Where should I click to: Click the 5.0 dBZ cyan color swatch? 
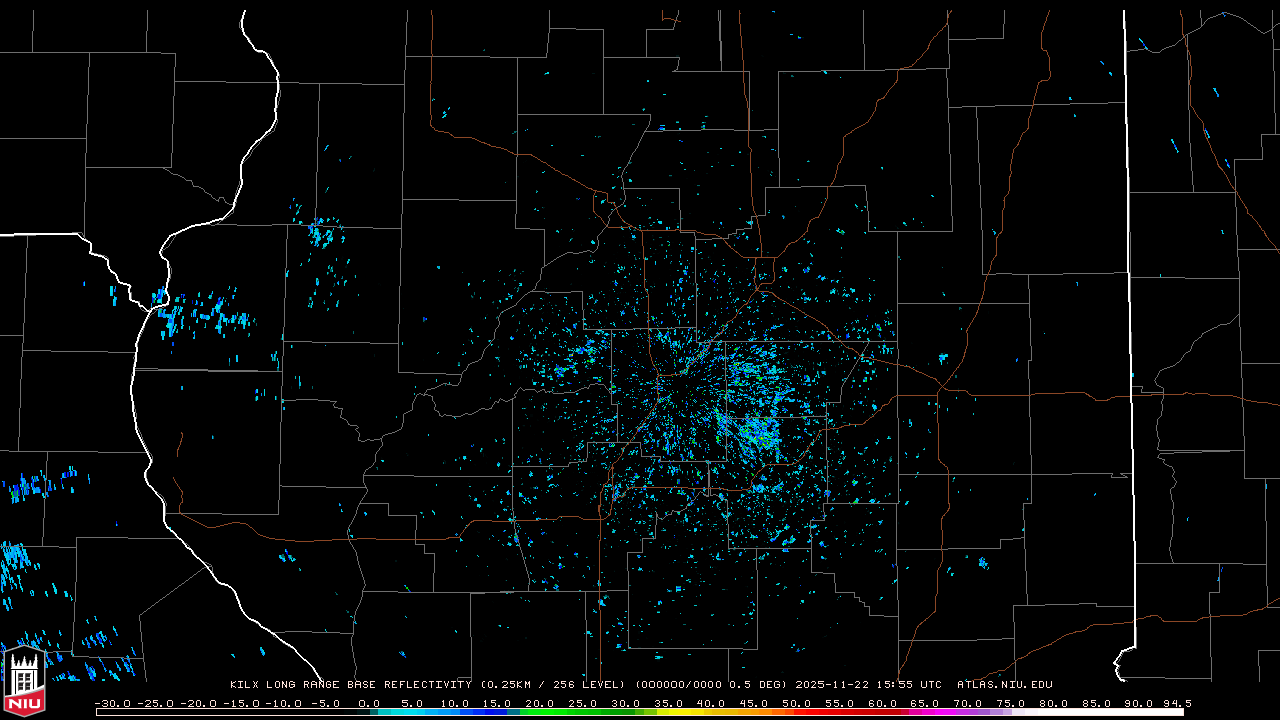[413, 713]
